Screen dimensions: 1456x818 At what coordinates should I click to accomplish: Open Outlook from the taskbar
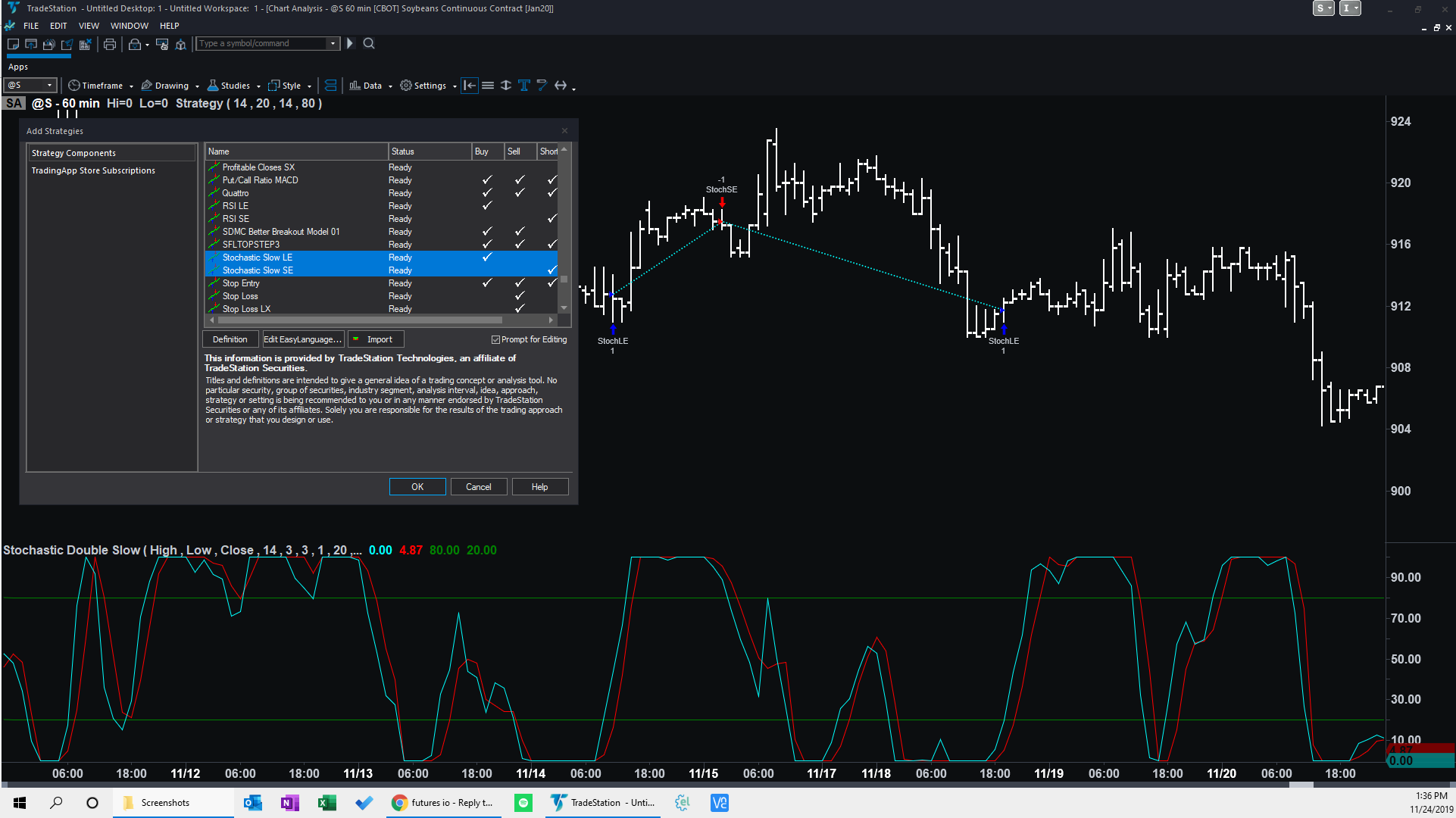tap(252, 803)
